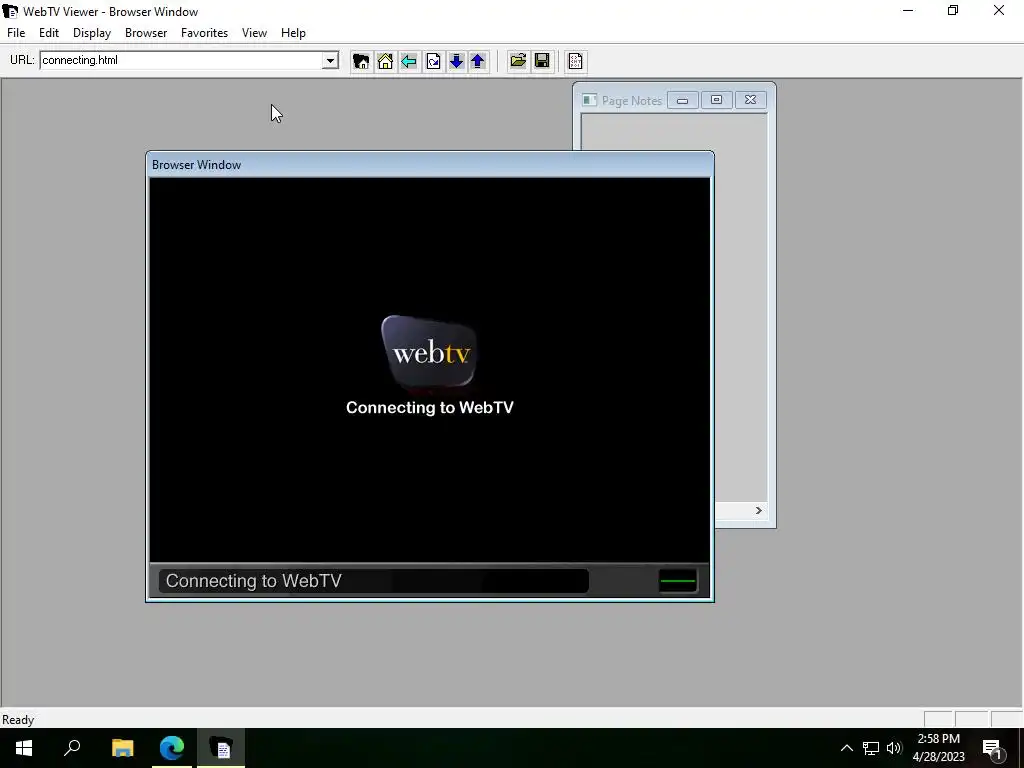Close the Page Notes window
The height and width of the screenshot is (768, 1024).
coord(750,100)
